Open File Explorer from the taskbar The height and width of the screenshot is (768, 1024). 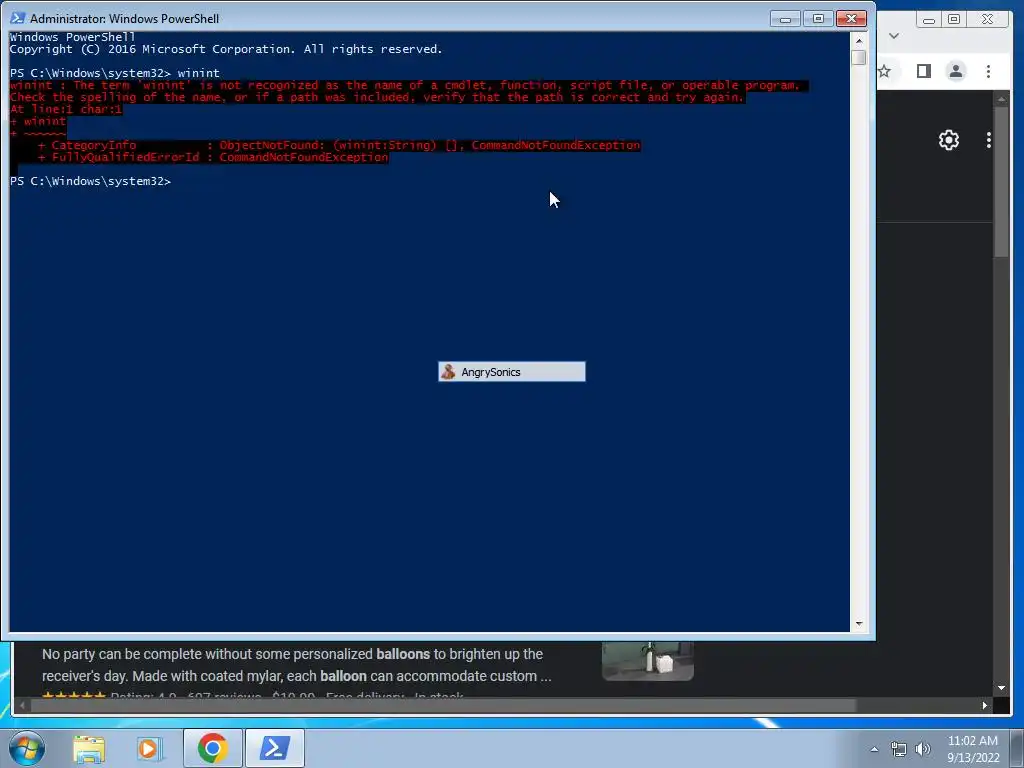[x=89, y=748]
